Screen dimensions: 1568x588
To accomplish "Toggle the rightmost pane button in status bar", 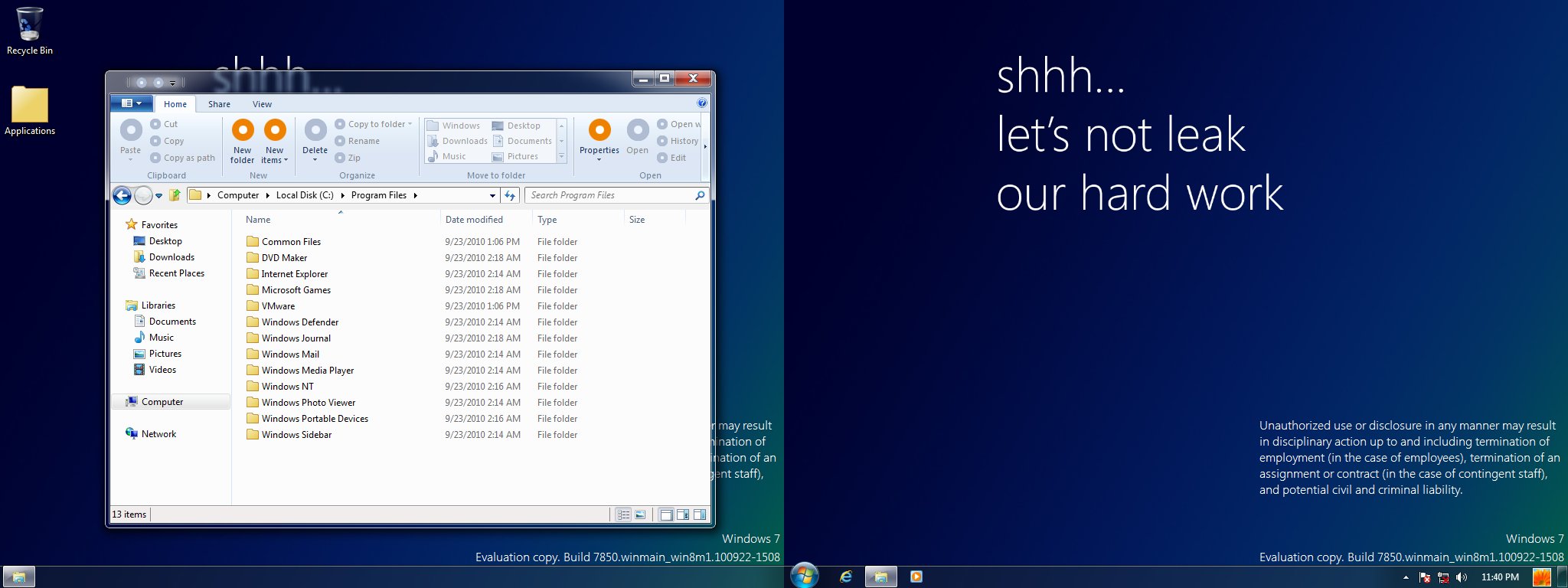I will [699, 514].
